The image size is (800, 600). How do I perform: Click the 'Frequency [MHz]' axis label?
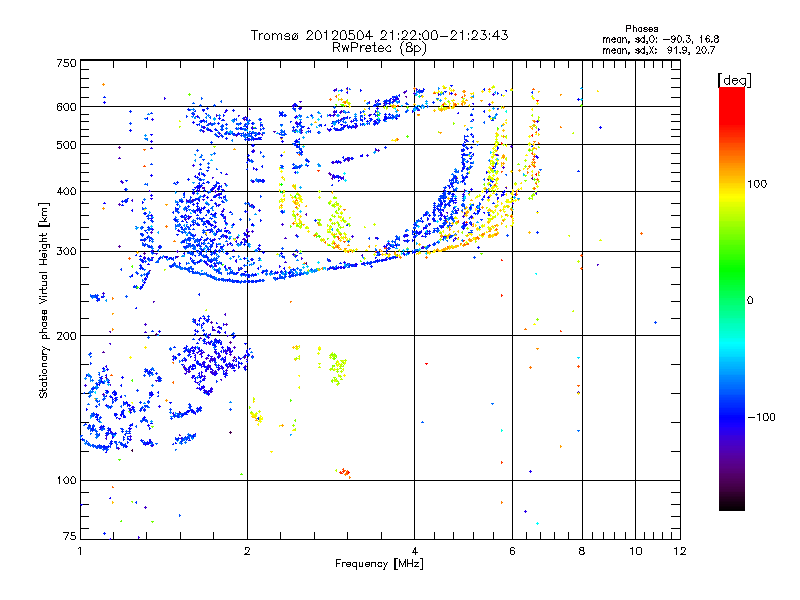point(379,564)
